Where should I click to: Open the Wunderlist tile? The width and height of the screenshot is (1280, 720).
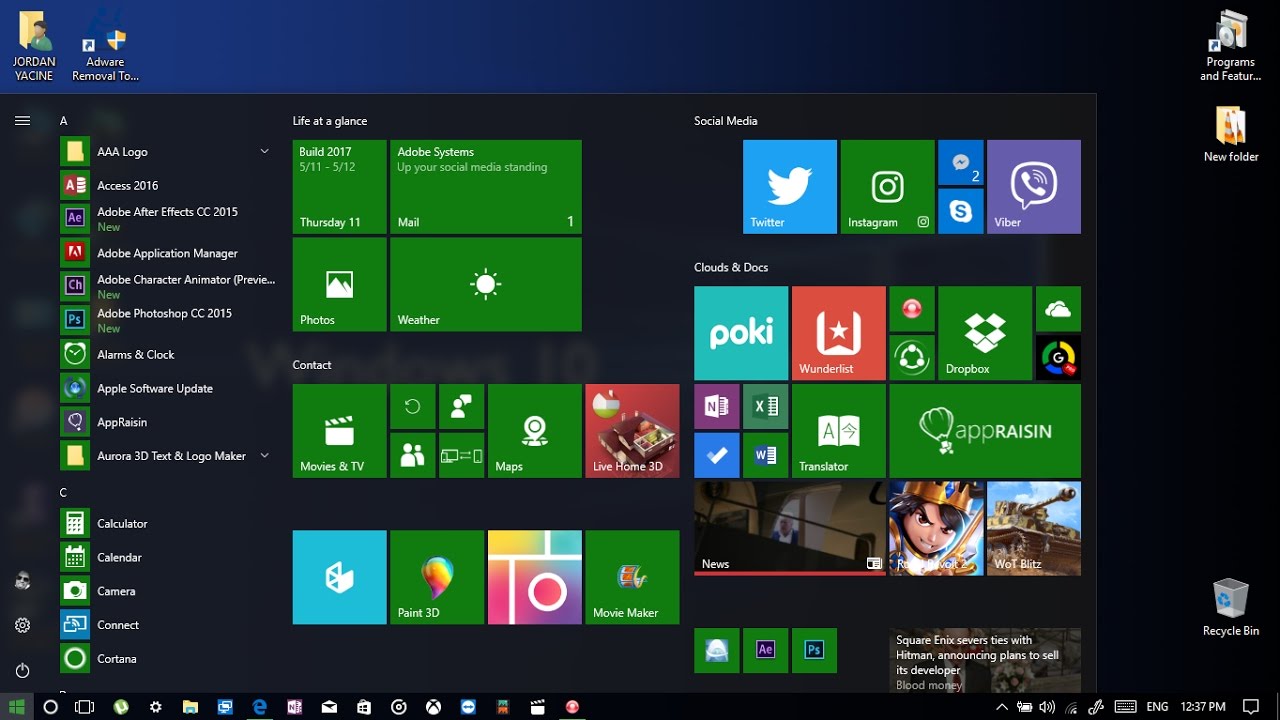click(839, 333)
